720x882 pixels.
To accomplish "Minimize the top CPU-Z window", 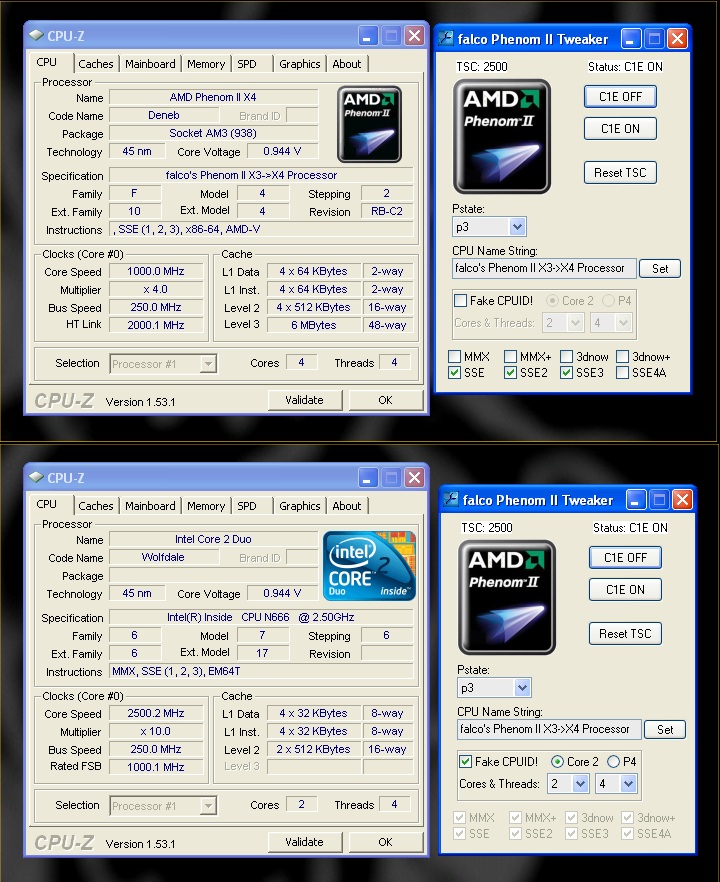I will pyautogui.click(x=368, y=36).
